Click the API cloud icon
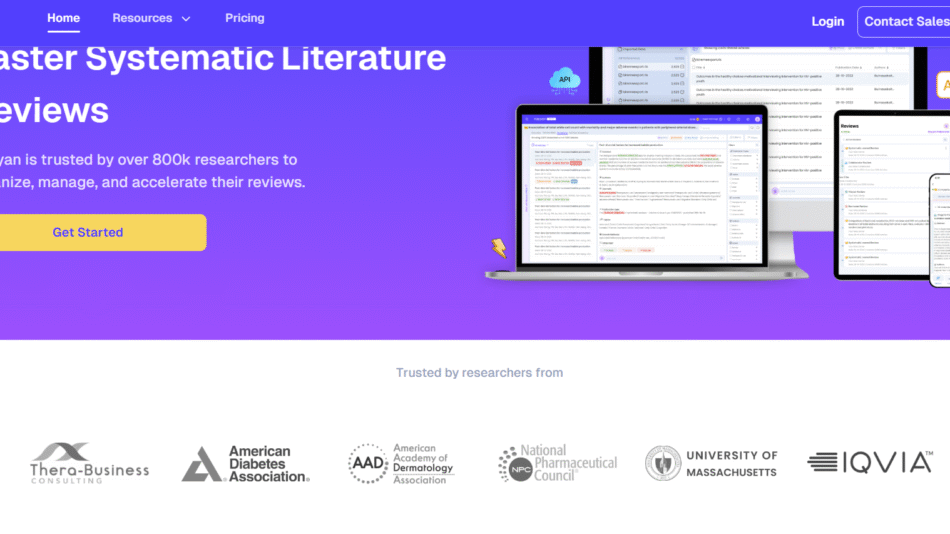Viewport: 950px width, 534px height. pyautogui.click(x=565, y=80)
